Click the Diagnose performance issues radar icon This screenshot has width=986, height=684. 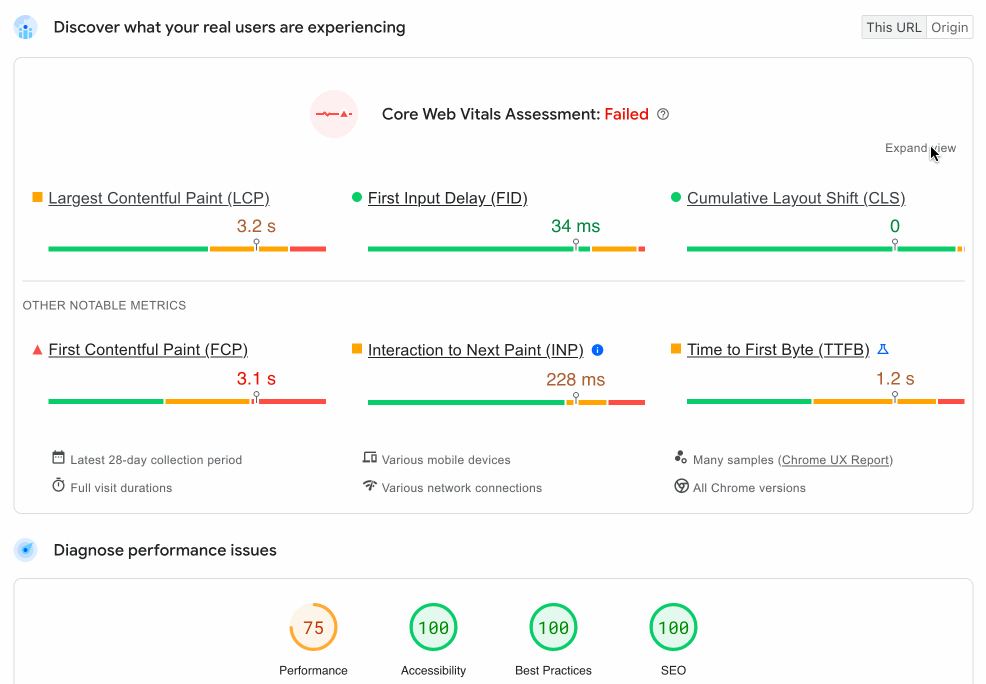26,550
